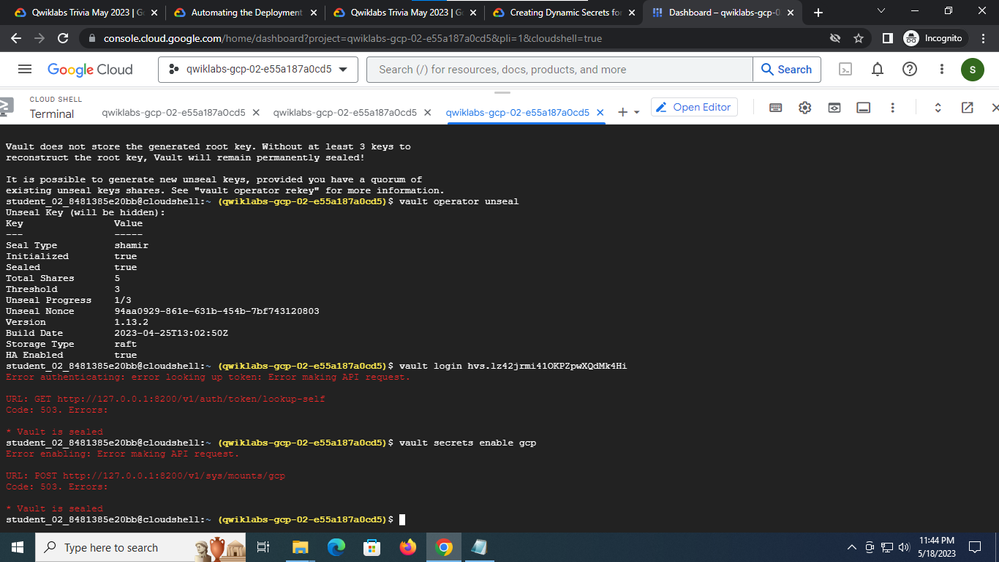Open the green S account avatar
Image resolution: width=999 pixels, height=562 pixels.
point(972,69)
